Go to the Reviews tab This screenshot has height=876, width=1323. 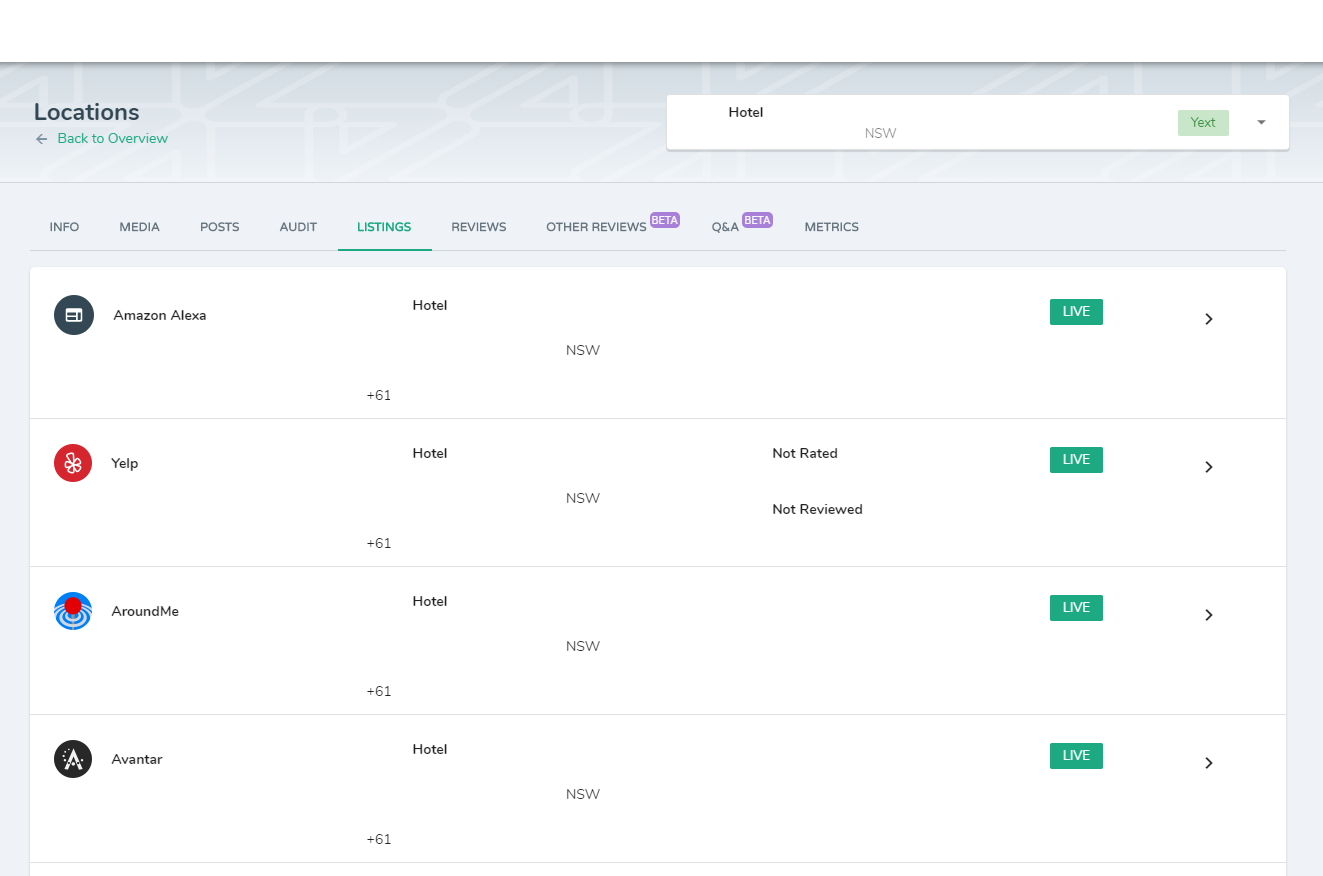478,227
